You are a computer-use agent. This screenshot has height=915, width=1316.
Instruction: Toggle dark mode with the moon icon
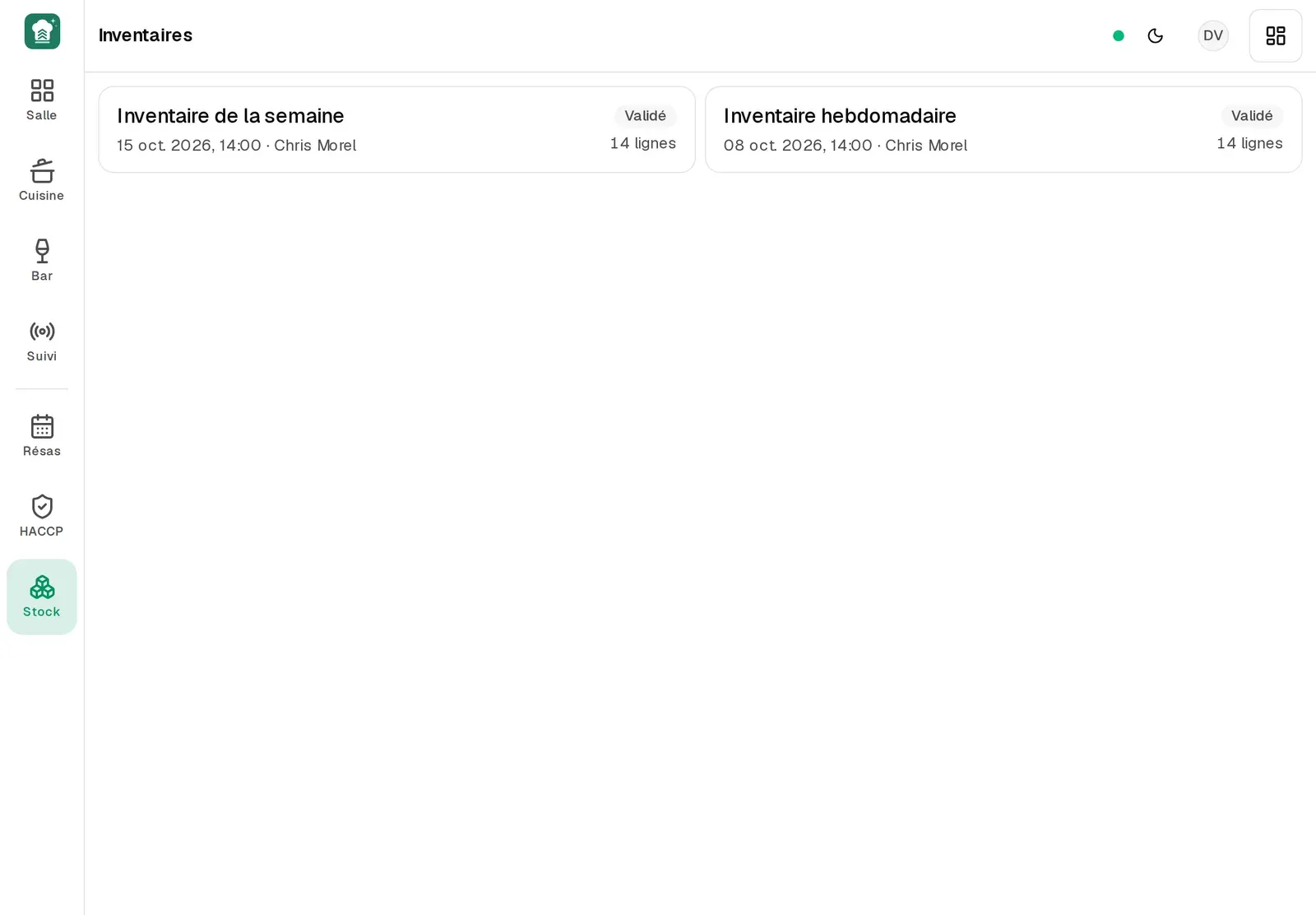1155,35
